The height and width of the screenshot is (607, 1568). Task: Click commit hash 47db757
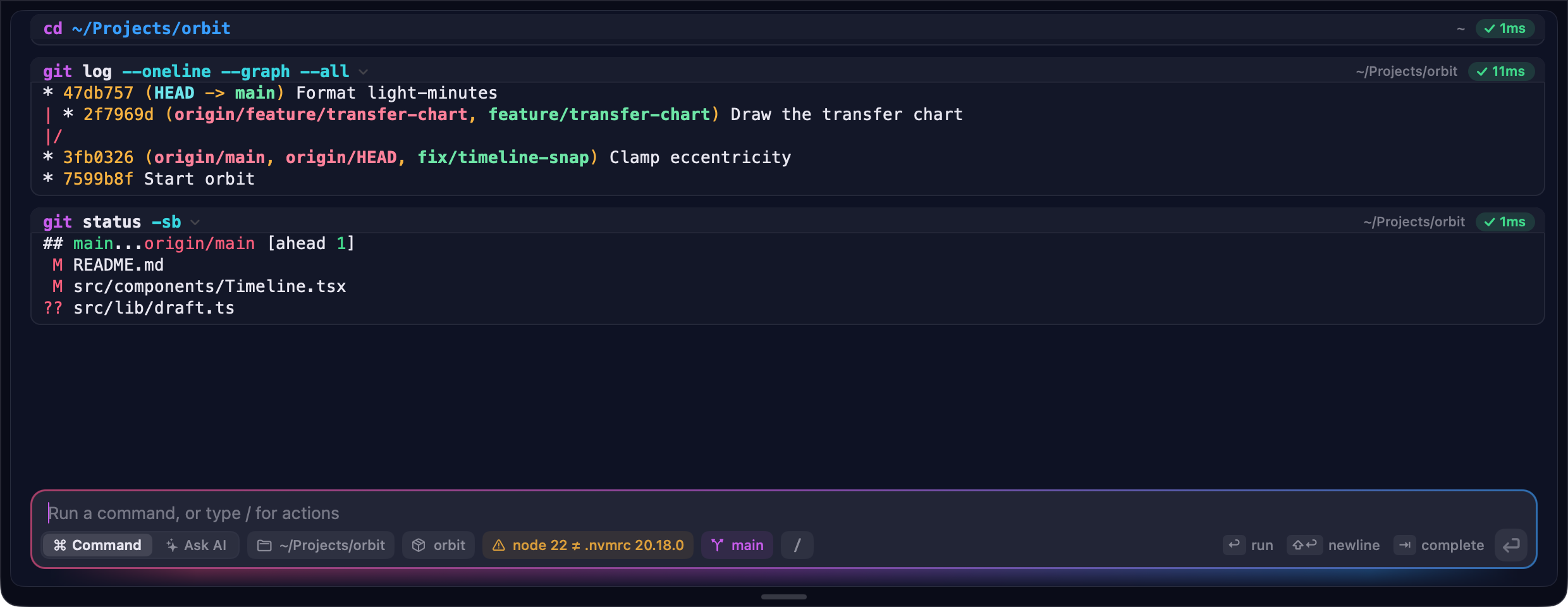coord(99,93)
